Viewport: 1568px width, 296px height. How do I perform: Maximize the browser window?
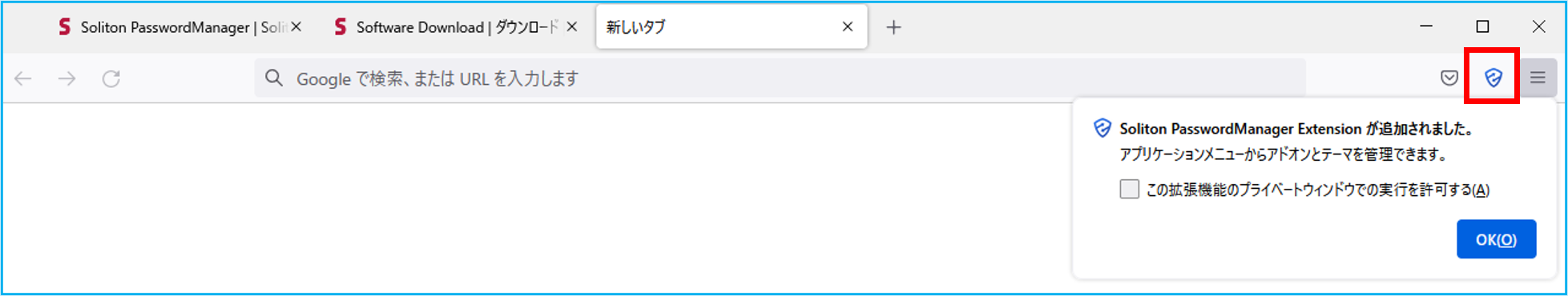click(1482, 26)
